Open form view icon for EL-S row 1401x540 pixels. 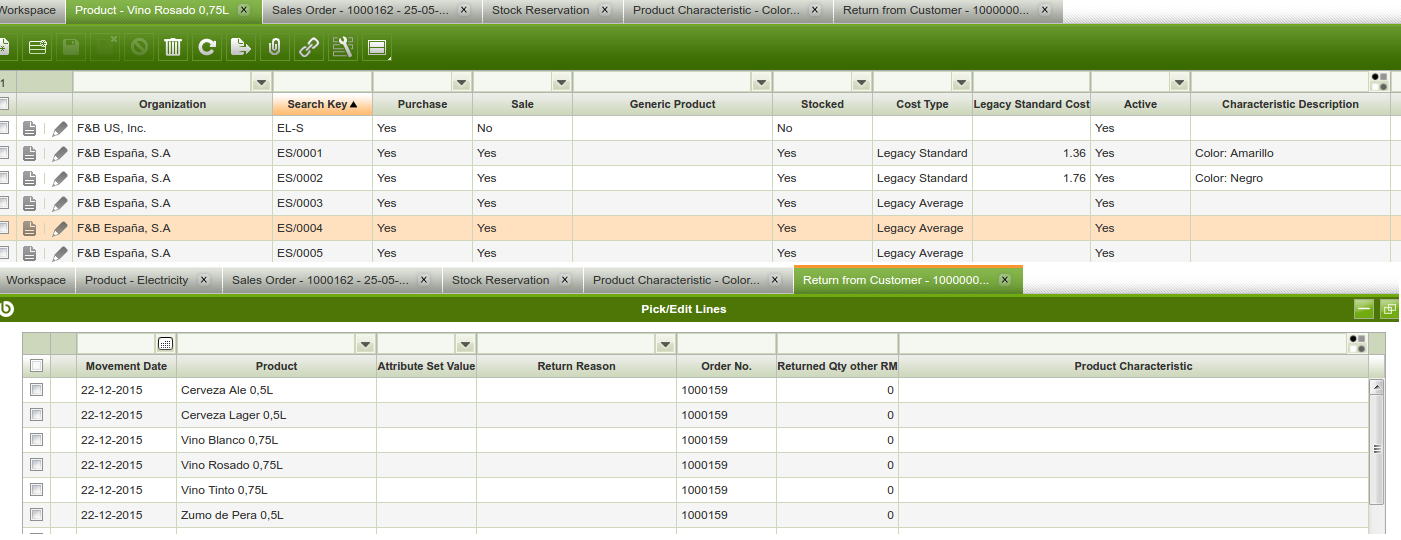[30, 129]
